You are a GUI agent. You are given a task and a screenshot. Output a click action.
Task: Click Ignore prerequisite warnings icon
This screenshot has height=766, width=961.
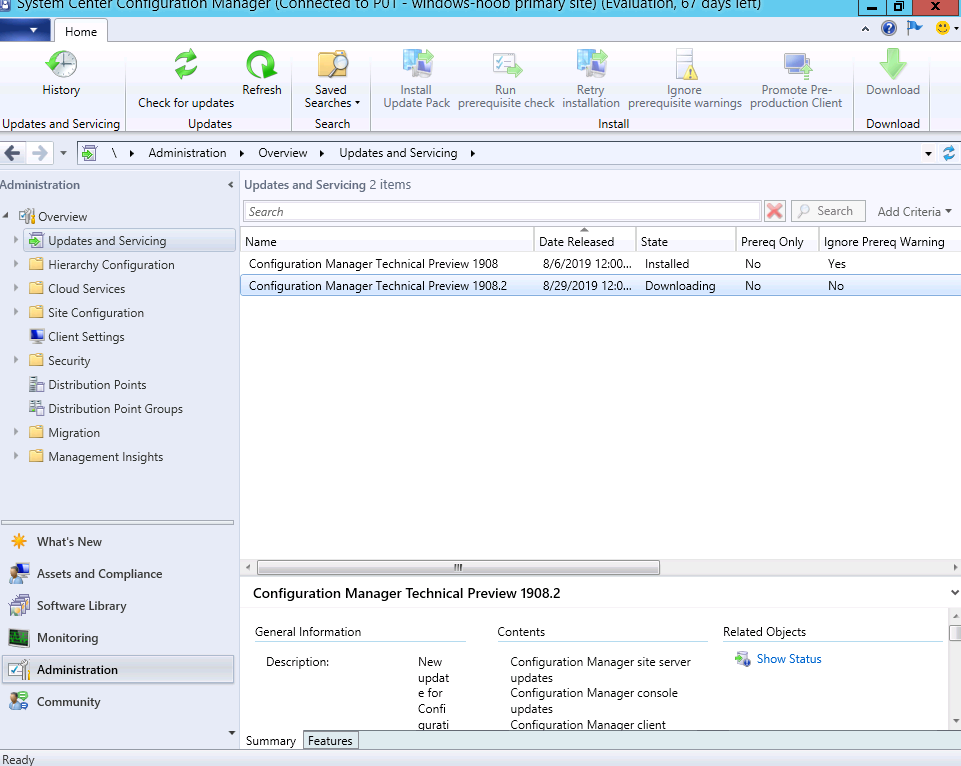pyautogui.click(x=685, y=64)
